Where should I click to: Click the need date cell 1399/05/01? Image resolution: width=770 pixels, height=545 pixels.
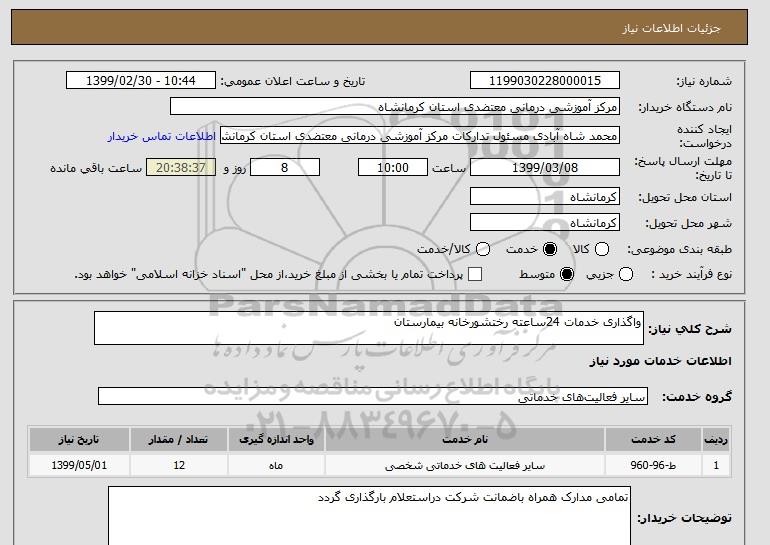79,465
